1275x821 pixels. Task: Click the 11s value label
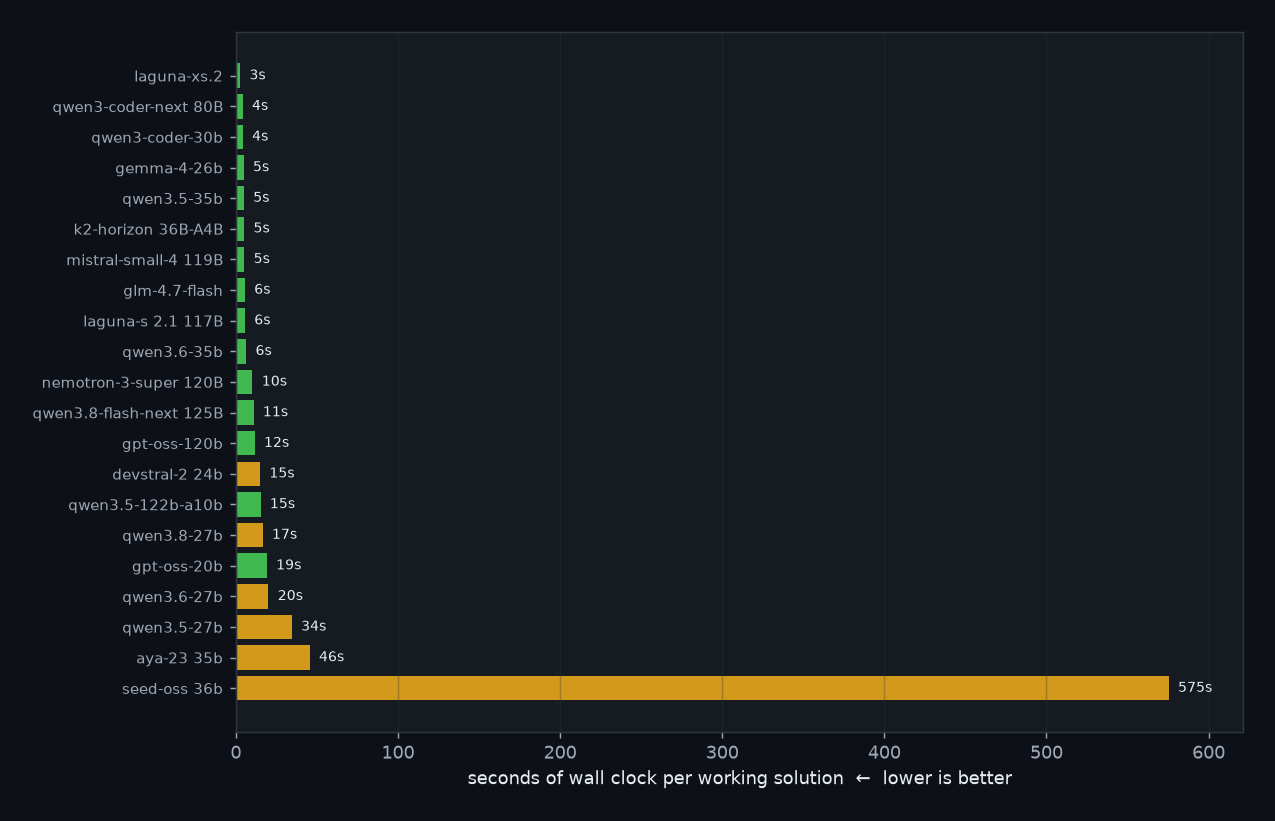point(276,412)
